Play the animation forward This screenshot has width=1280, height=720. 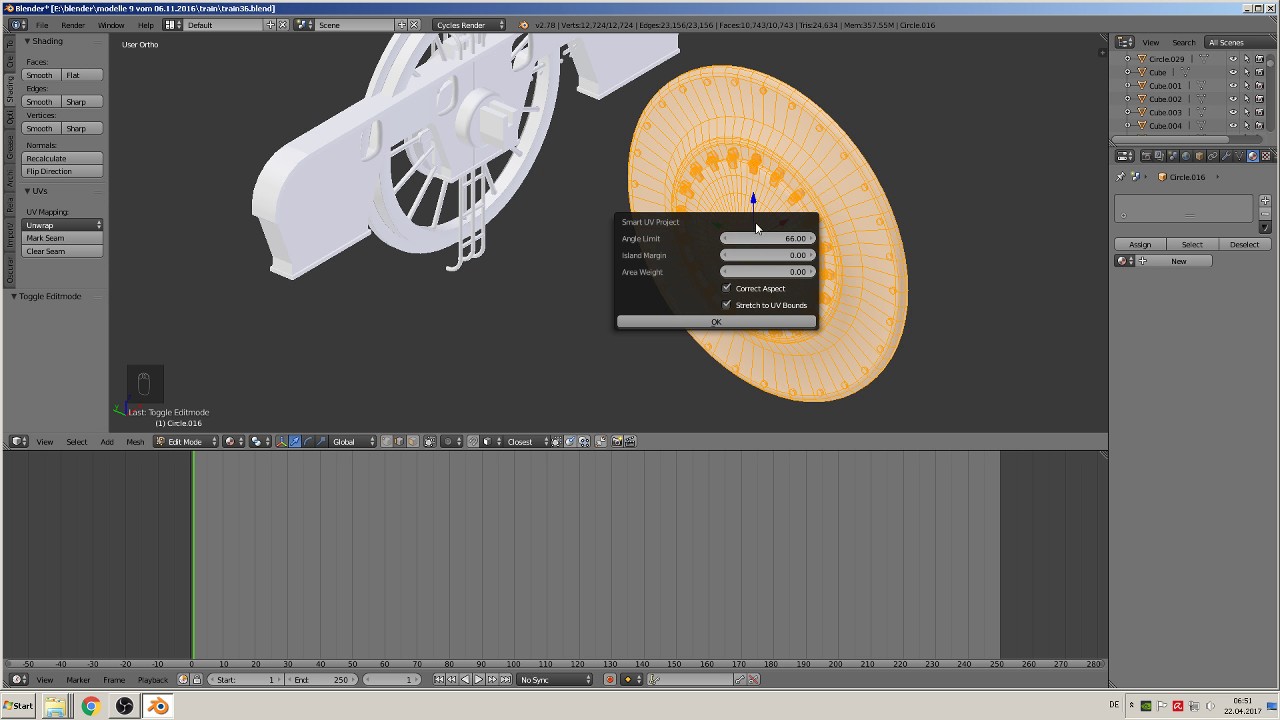coord(478,680)
